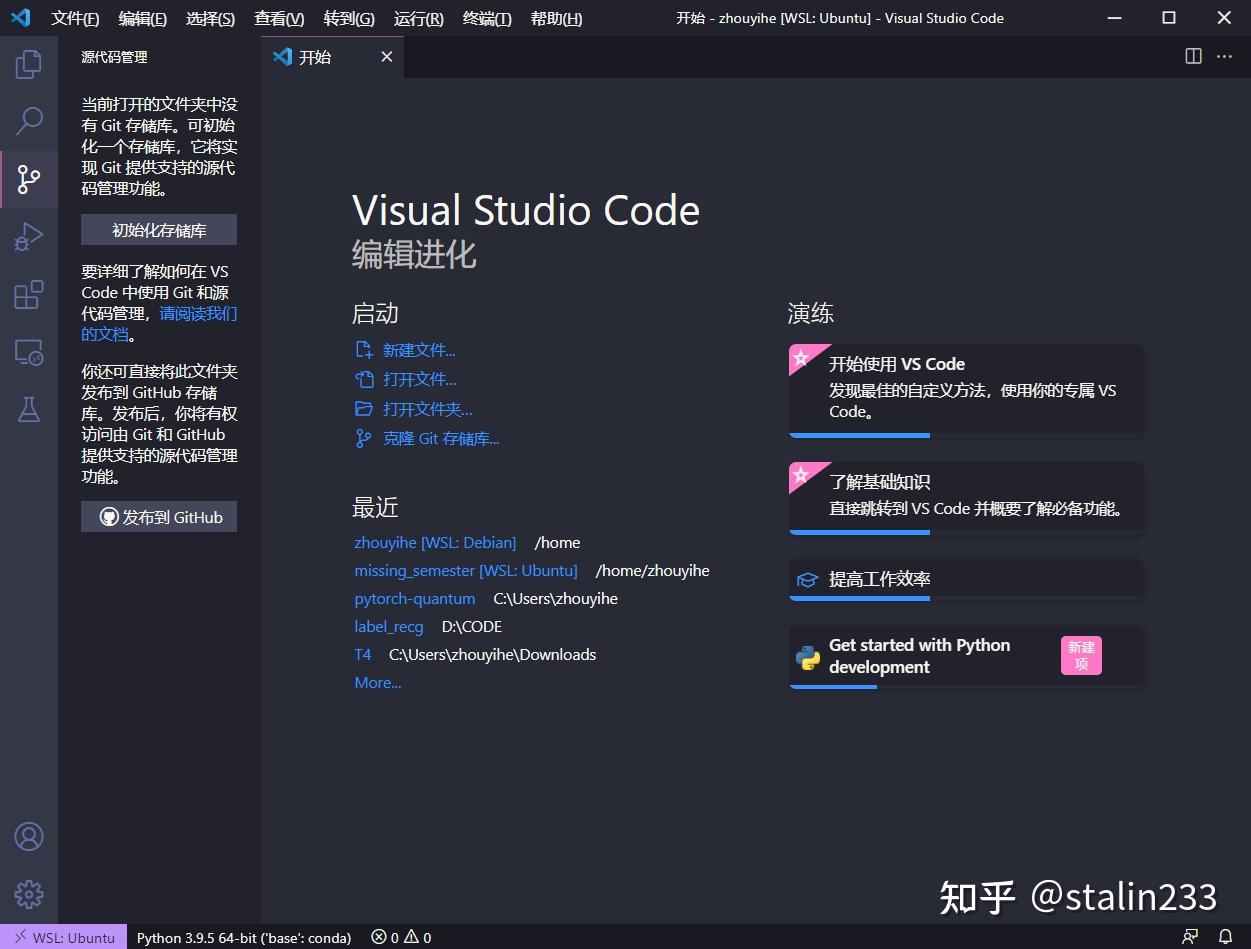Open the 文件 menu
Screen dimensions: 1251x949
[x=75, y=18]
